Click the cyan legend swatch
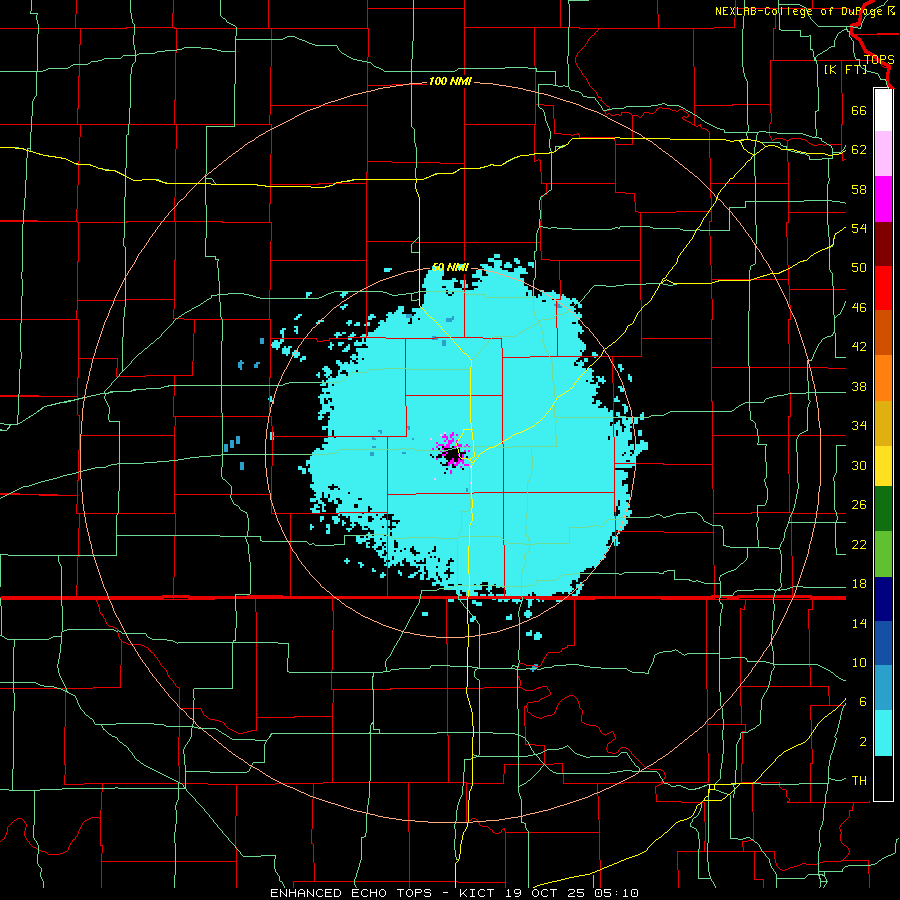 [x=883, y=733]
